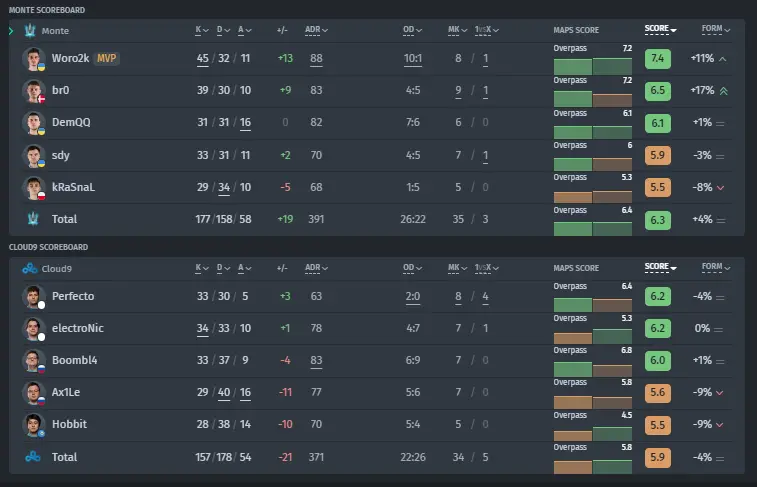Sort Monte table by deaths (D)
This screenshot has height=487, width=757.
coord(223,30)
